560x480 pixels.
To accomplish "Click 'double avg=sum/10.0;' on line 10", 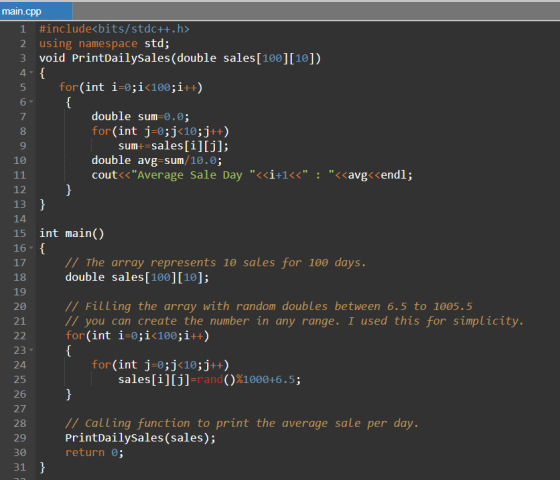I will point(157,161).
